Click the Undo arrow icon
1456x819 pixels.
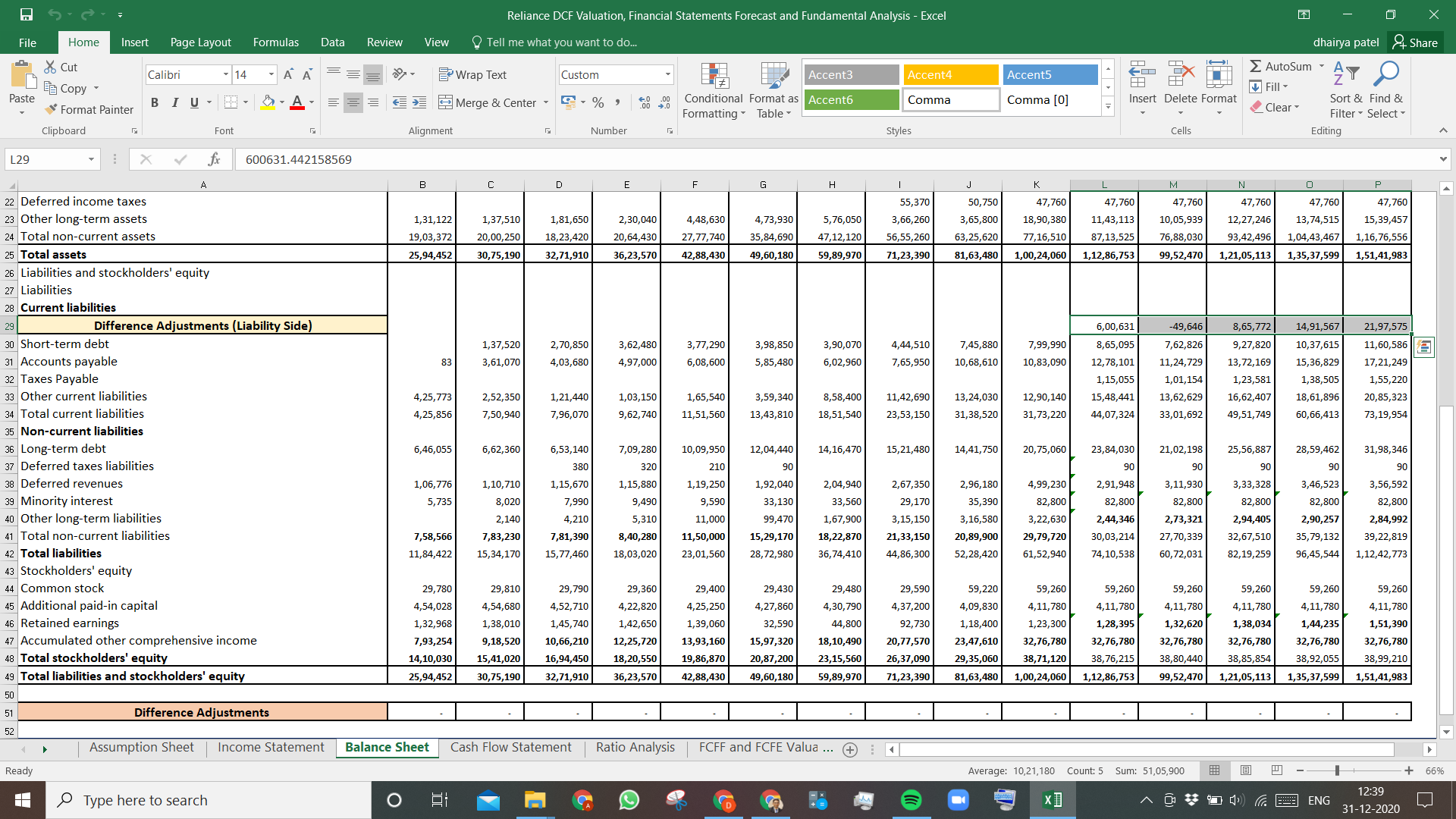tap(55, 14)
